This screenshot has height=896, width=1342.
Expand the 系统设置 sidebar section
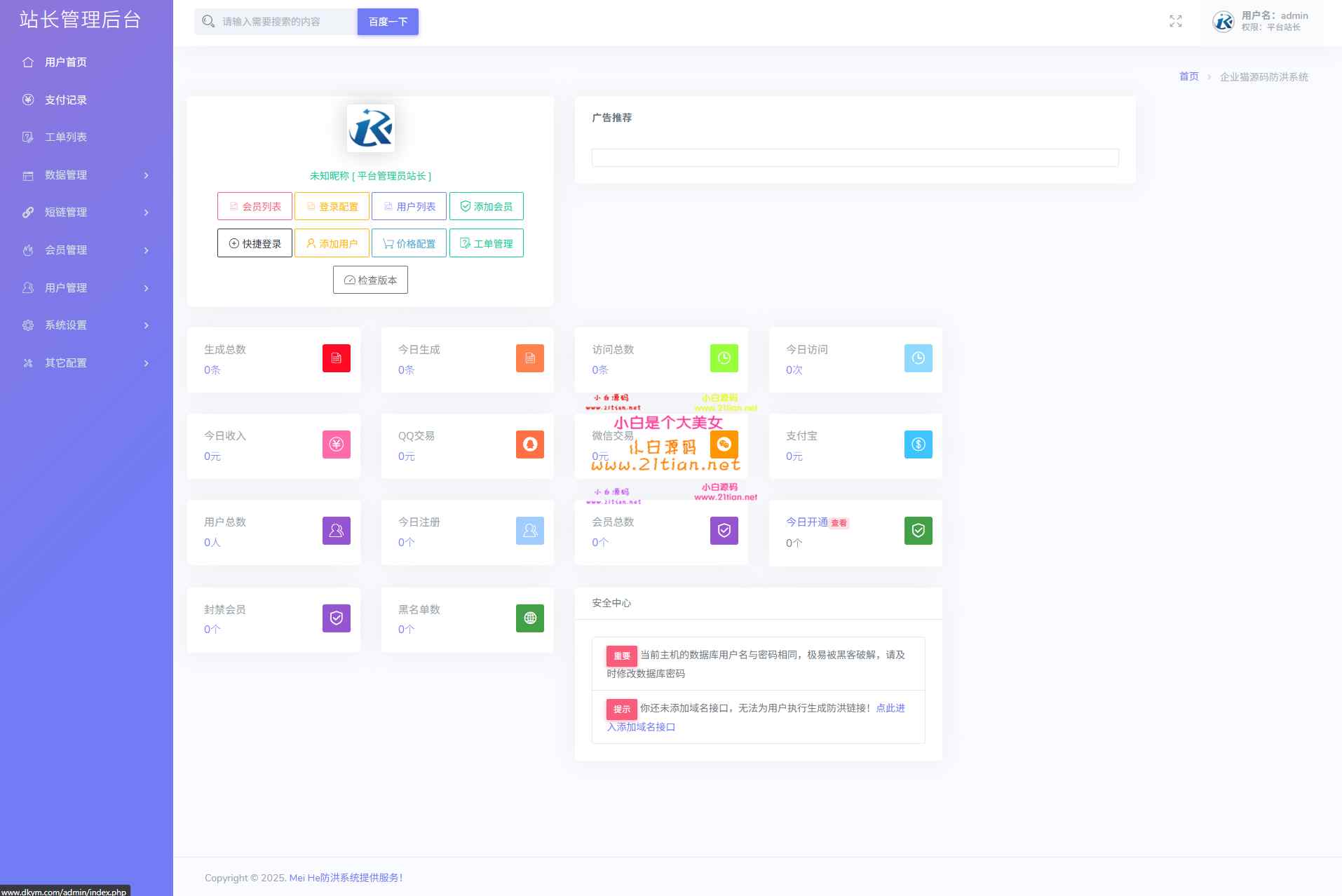(x=86, y=325)
